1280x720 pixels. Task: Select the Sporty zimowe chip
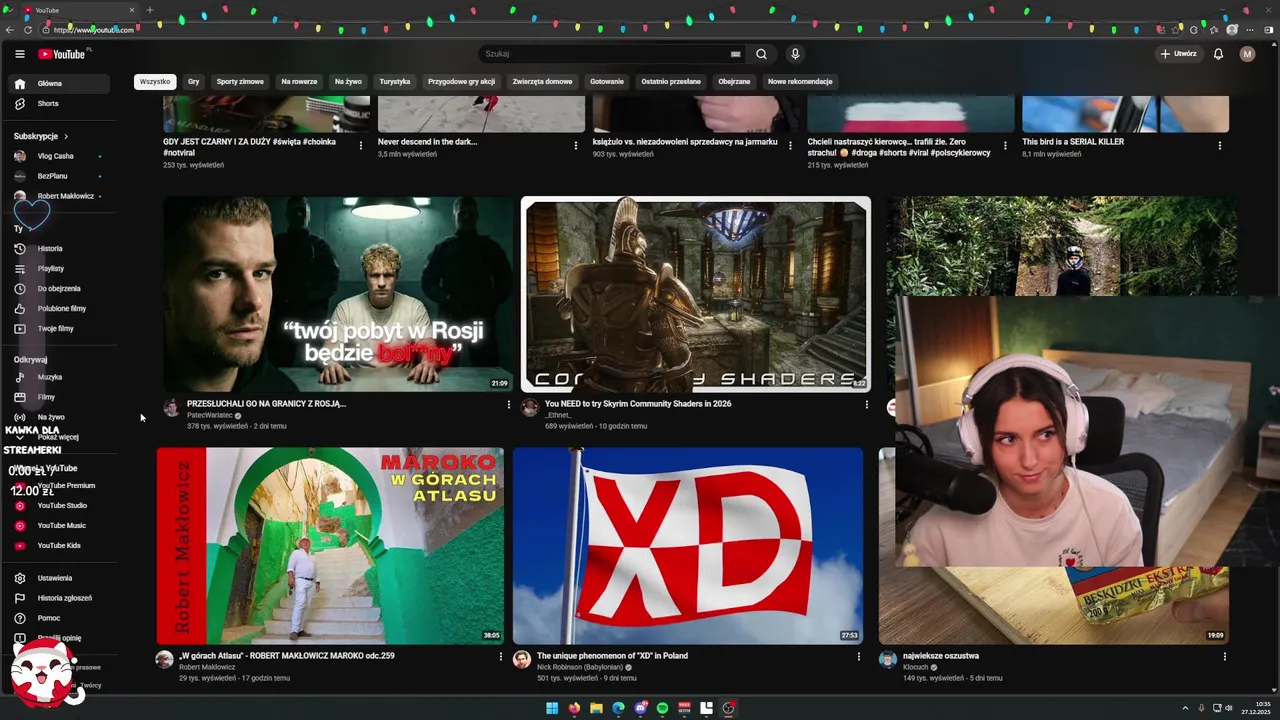pos(240,82)
